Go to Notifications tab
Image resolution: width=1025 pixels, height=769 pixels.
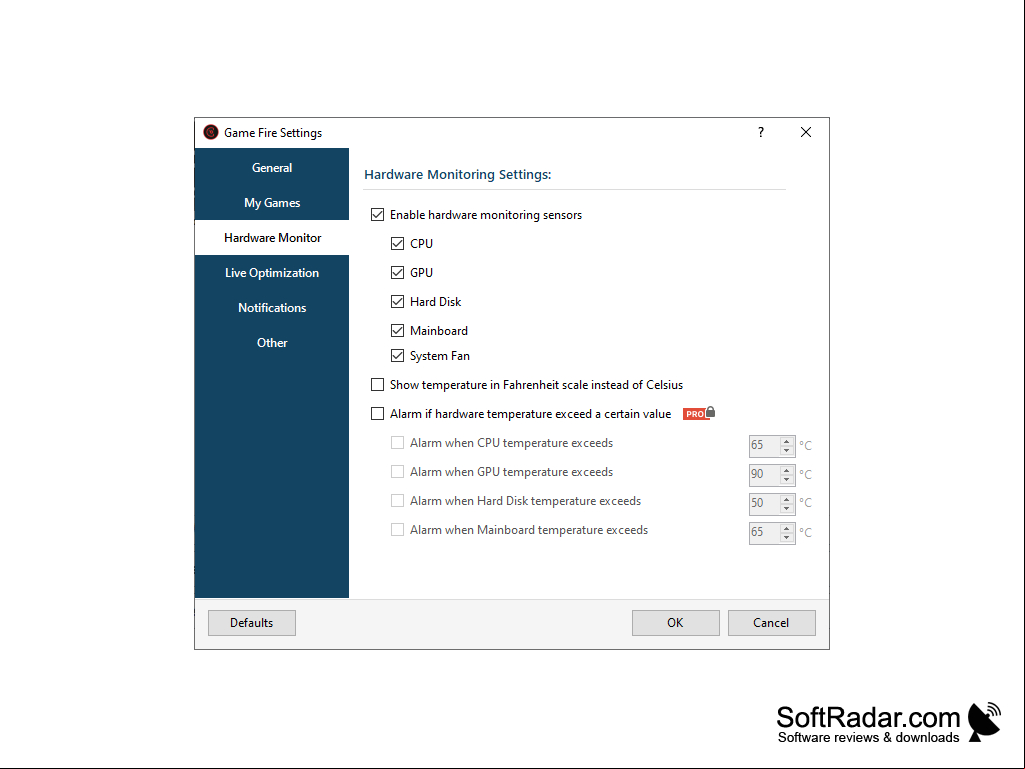[x=272, y=307]
